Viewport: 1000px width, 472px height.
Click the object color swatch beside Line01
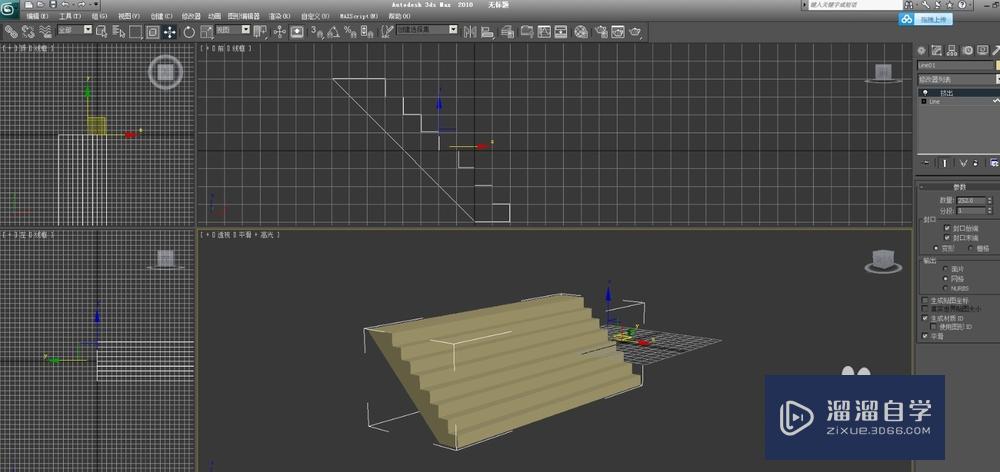[x=997, y=65]
